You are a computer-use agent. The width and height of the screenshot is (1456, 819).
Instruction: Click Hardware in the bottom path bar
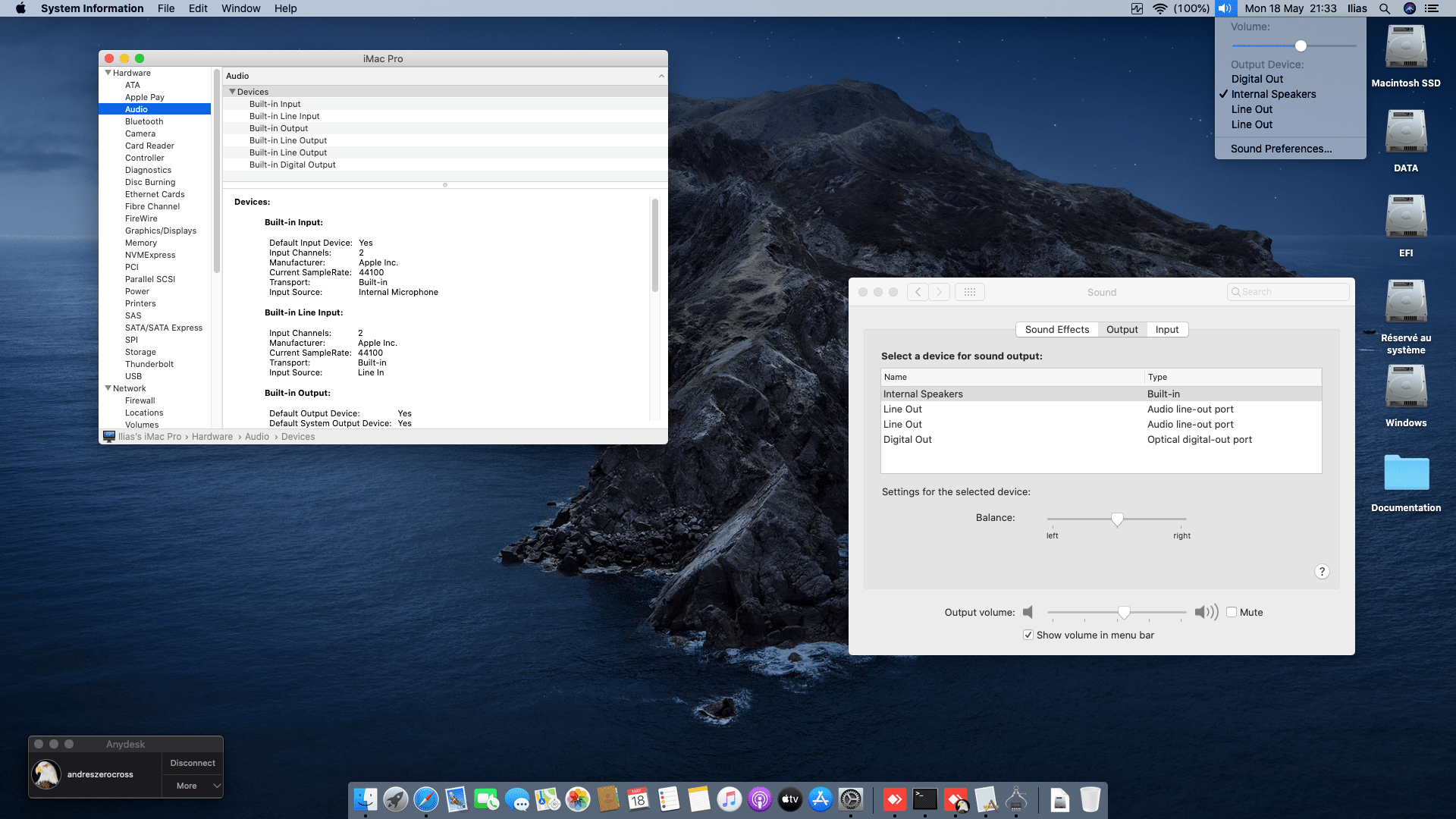point(212,437)
